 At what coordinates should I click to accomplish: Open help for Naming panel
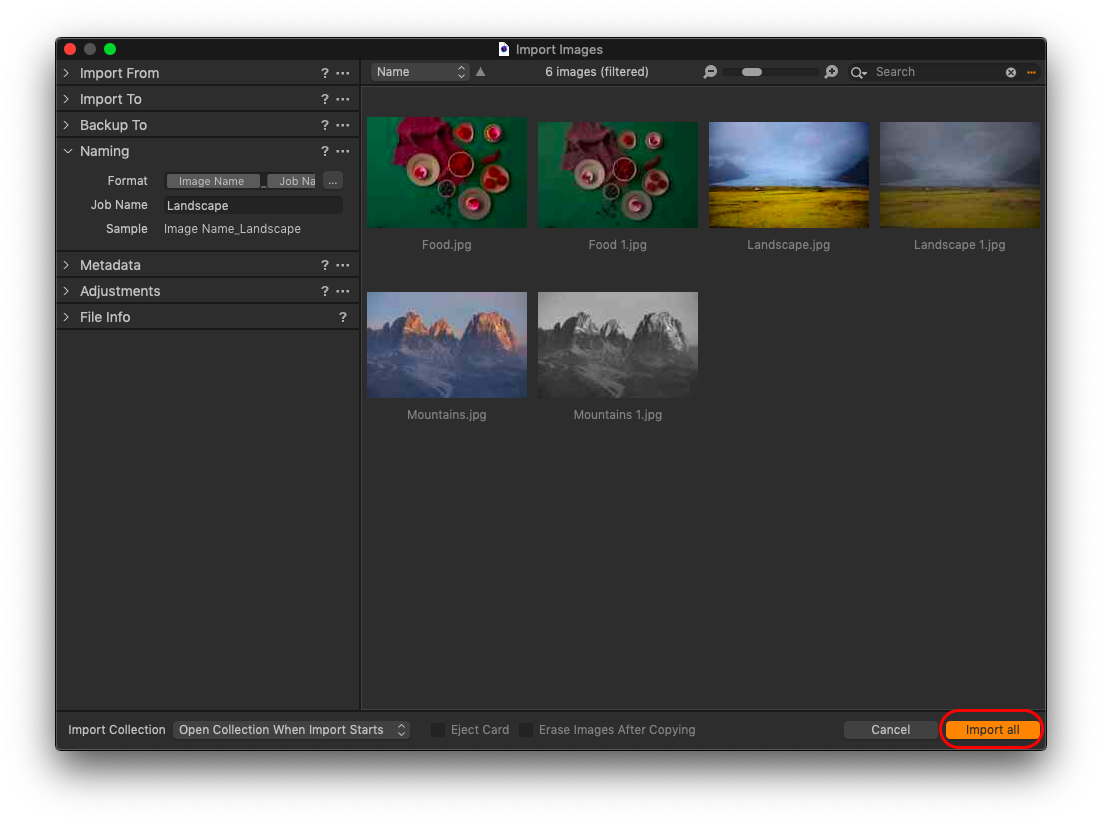click(x=325, y=151)
